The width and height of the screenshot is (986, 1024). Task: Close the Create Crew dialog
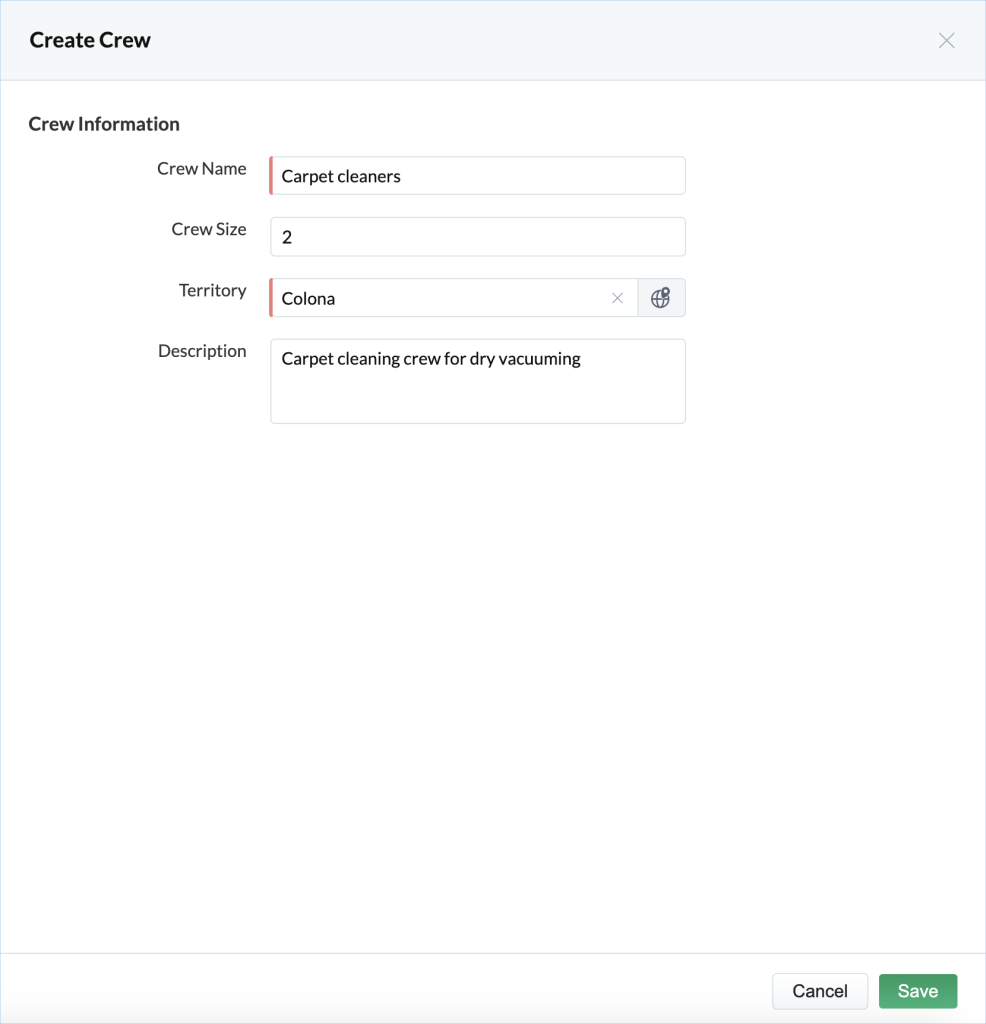[946, 41]
